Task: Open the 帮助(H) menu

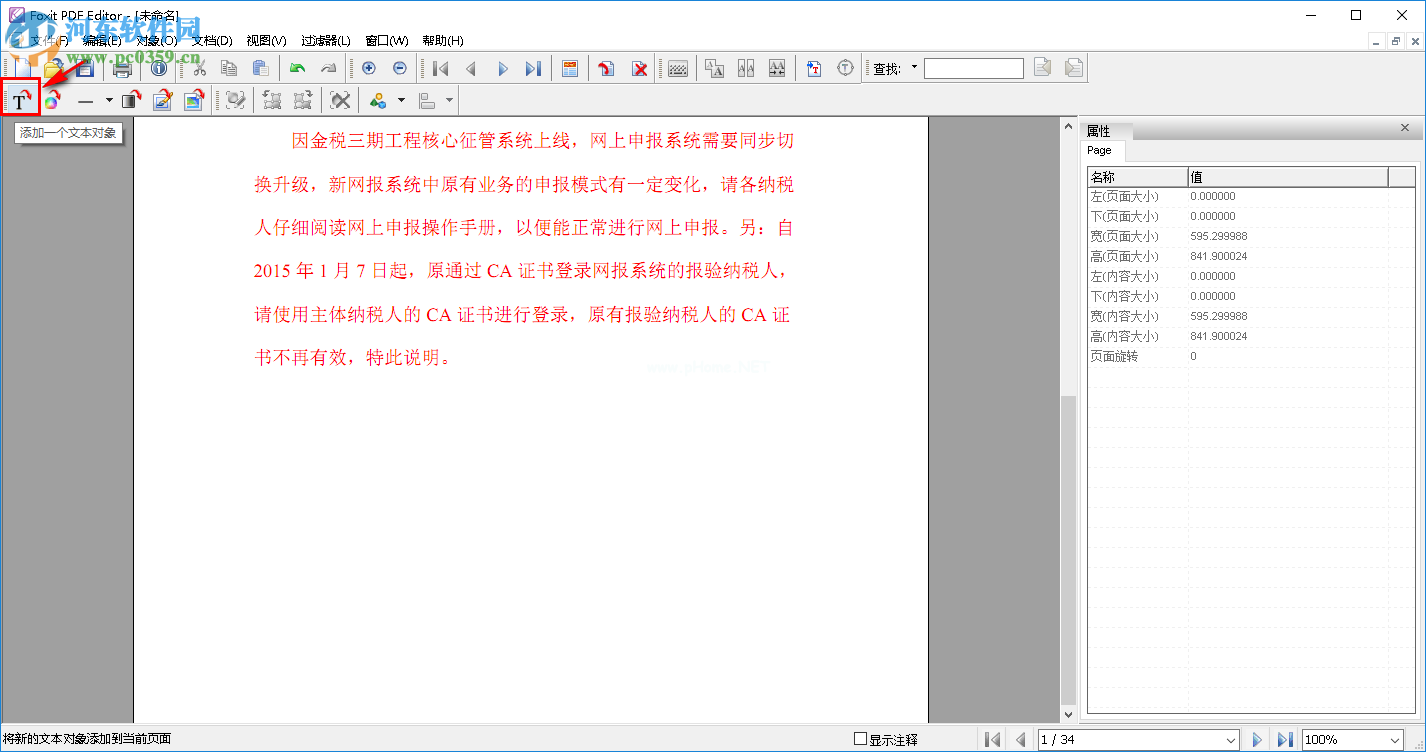Action: point(442,41)
